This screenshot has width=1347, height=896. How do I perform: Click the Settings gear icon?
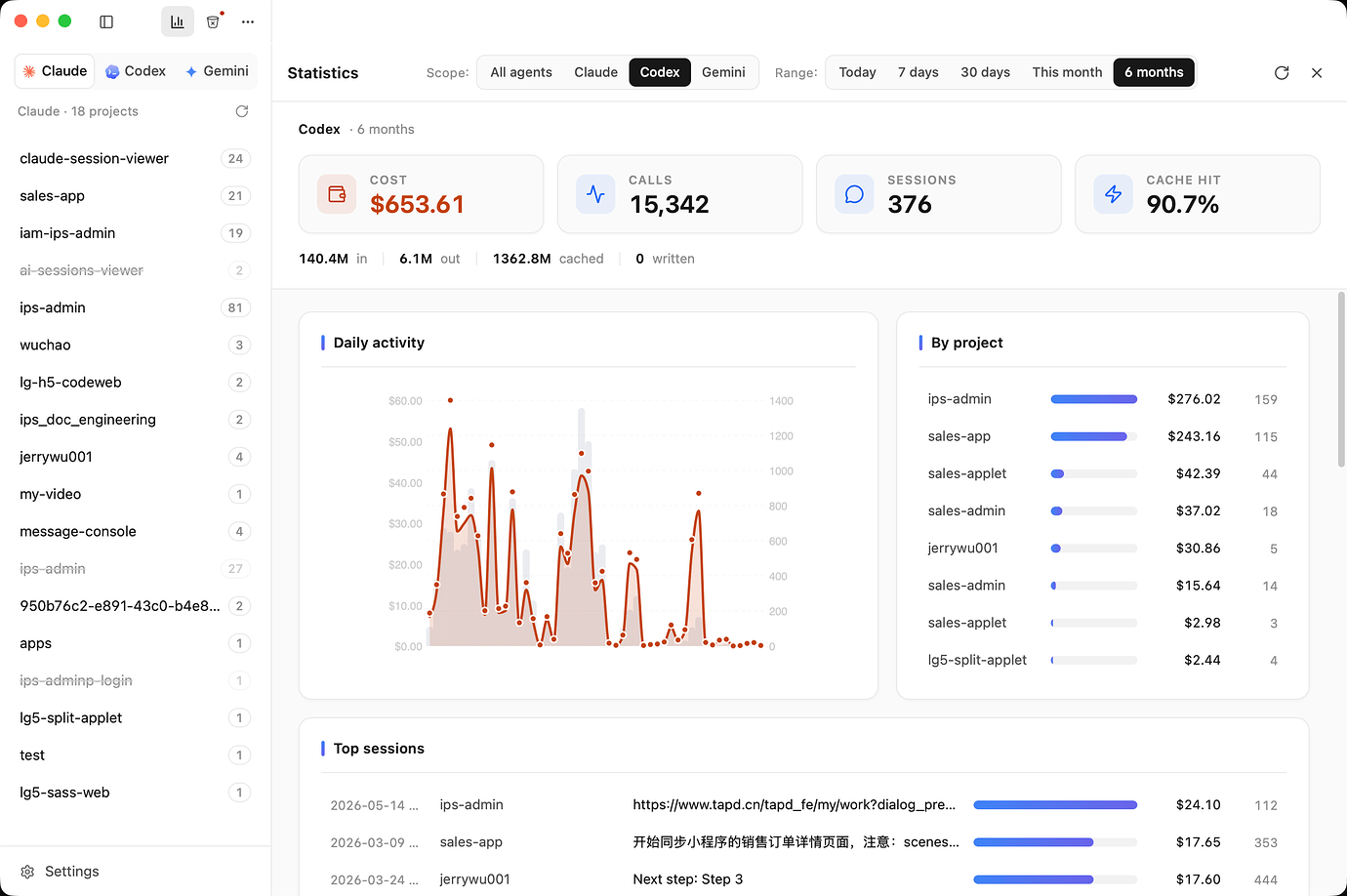[x=27, y=872]
